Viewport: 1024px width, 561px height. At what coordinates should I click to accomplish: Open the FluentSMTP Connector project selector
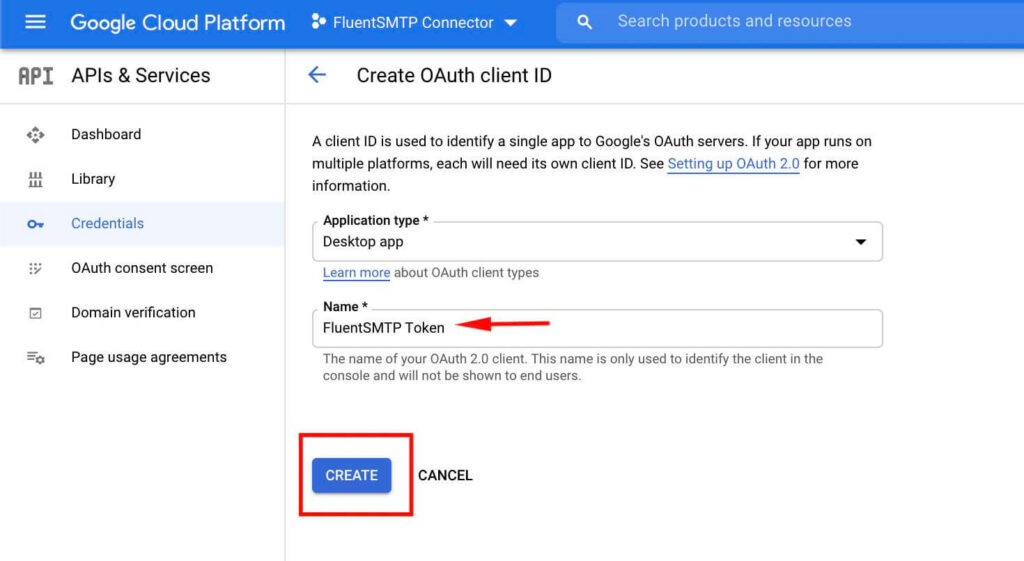click(414, 22)
